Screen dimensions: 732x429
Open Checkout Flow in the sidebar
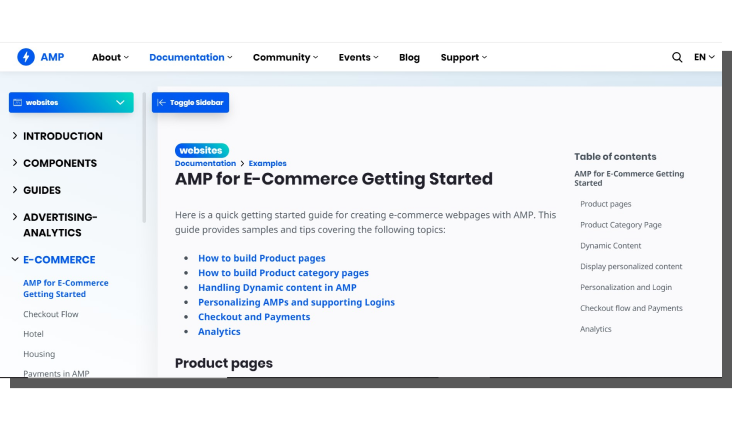51,314
